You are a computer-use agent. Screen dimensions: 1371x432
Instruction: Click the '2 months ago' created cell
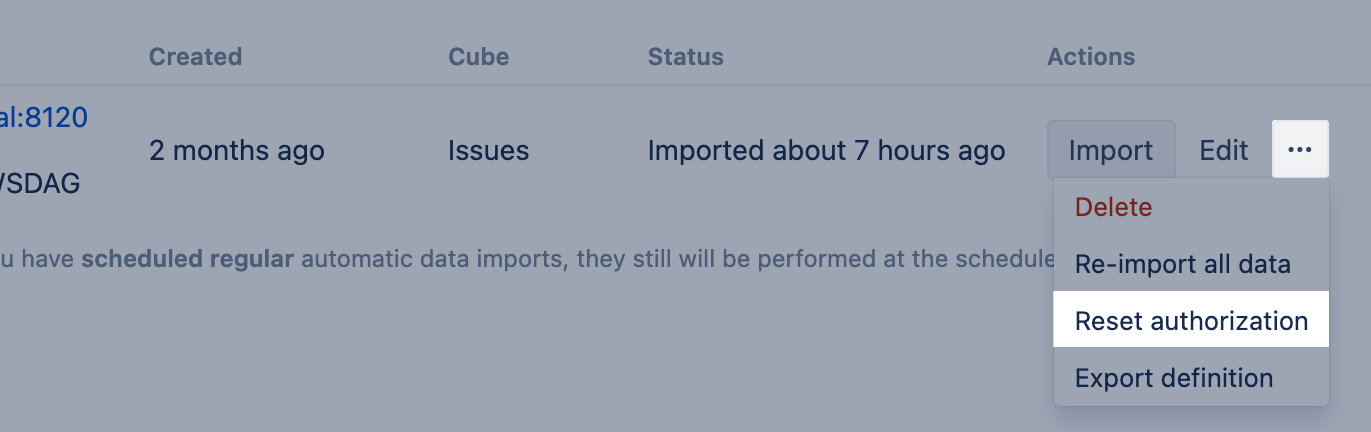coord(236,151)
